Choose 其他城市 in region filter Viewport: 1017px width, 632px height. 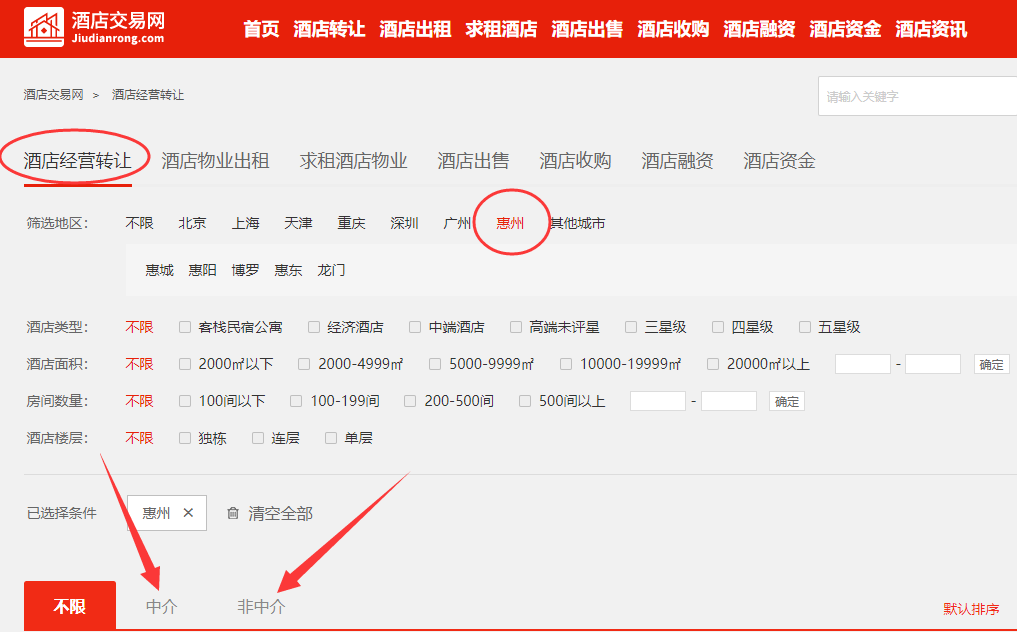pyautogui.click(x=577, y=223)
